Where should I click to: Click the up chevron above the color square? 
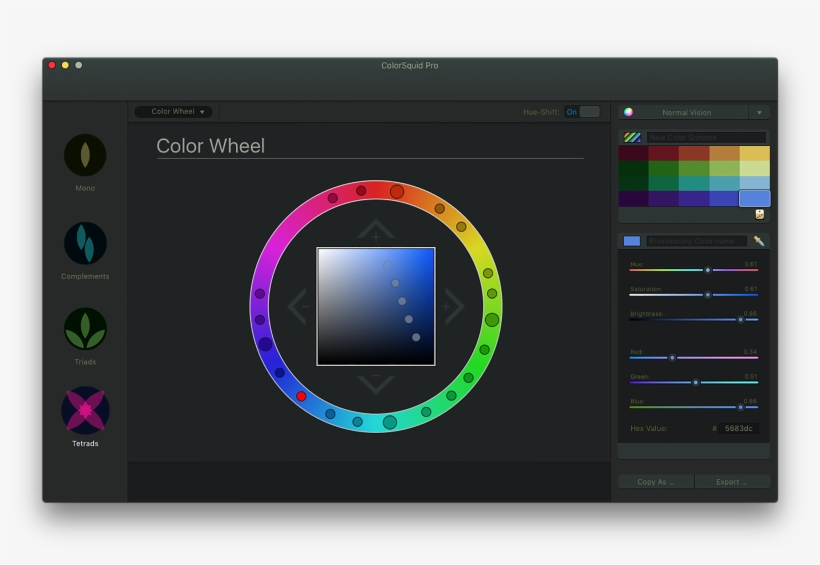375,229
